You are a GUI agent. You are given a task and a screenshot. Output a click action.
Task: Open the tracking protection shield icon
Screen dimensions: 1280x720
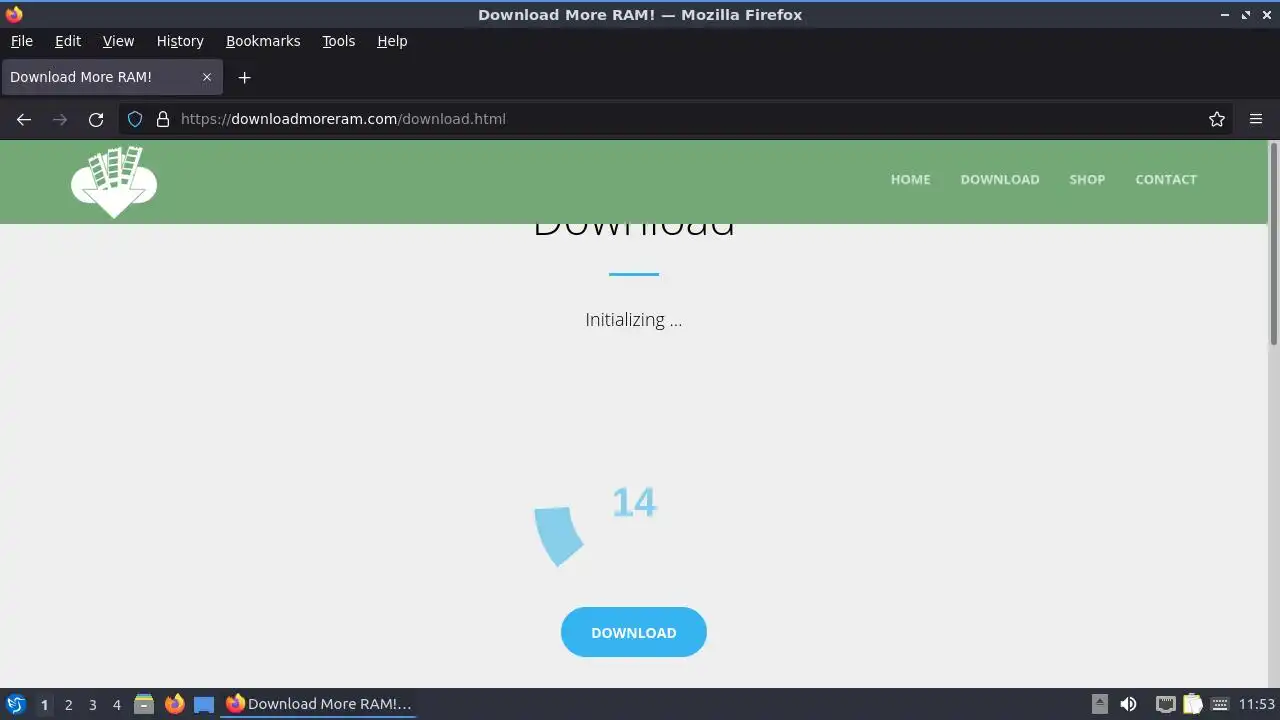tap(135, 119)
